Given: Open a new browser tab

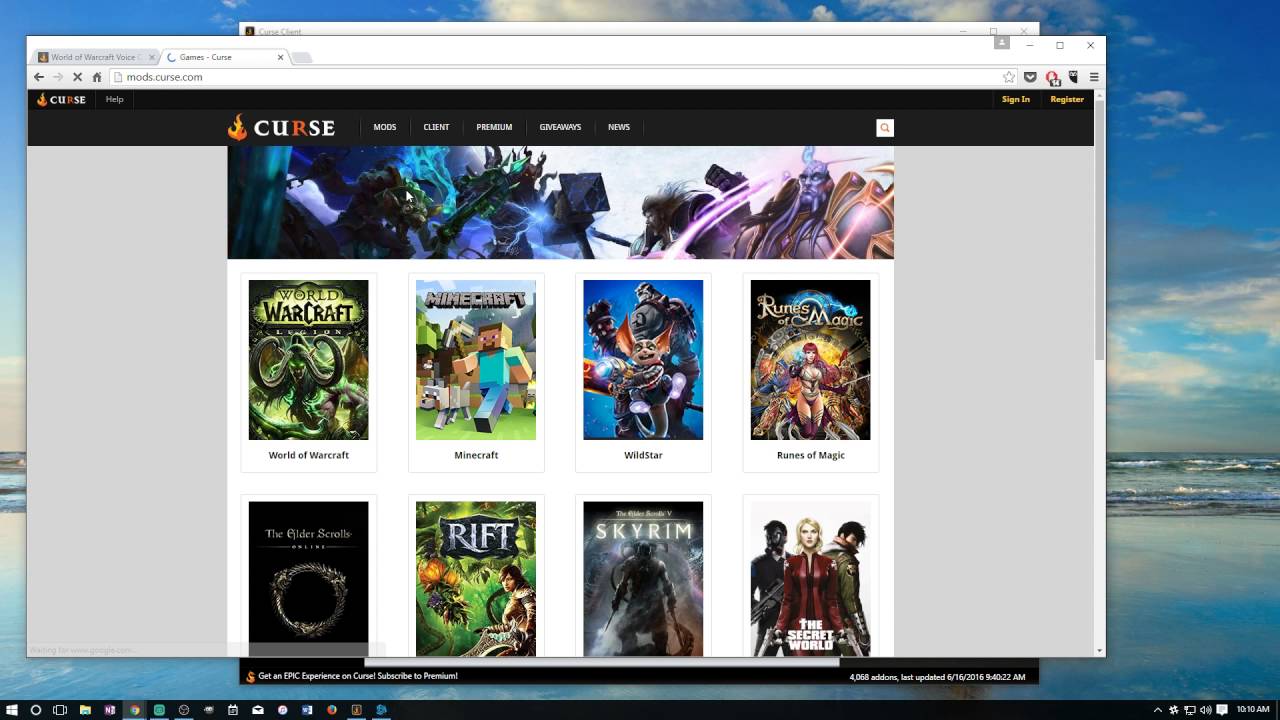Looking at the screenshot, I should [302, 57].
